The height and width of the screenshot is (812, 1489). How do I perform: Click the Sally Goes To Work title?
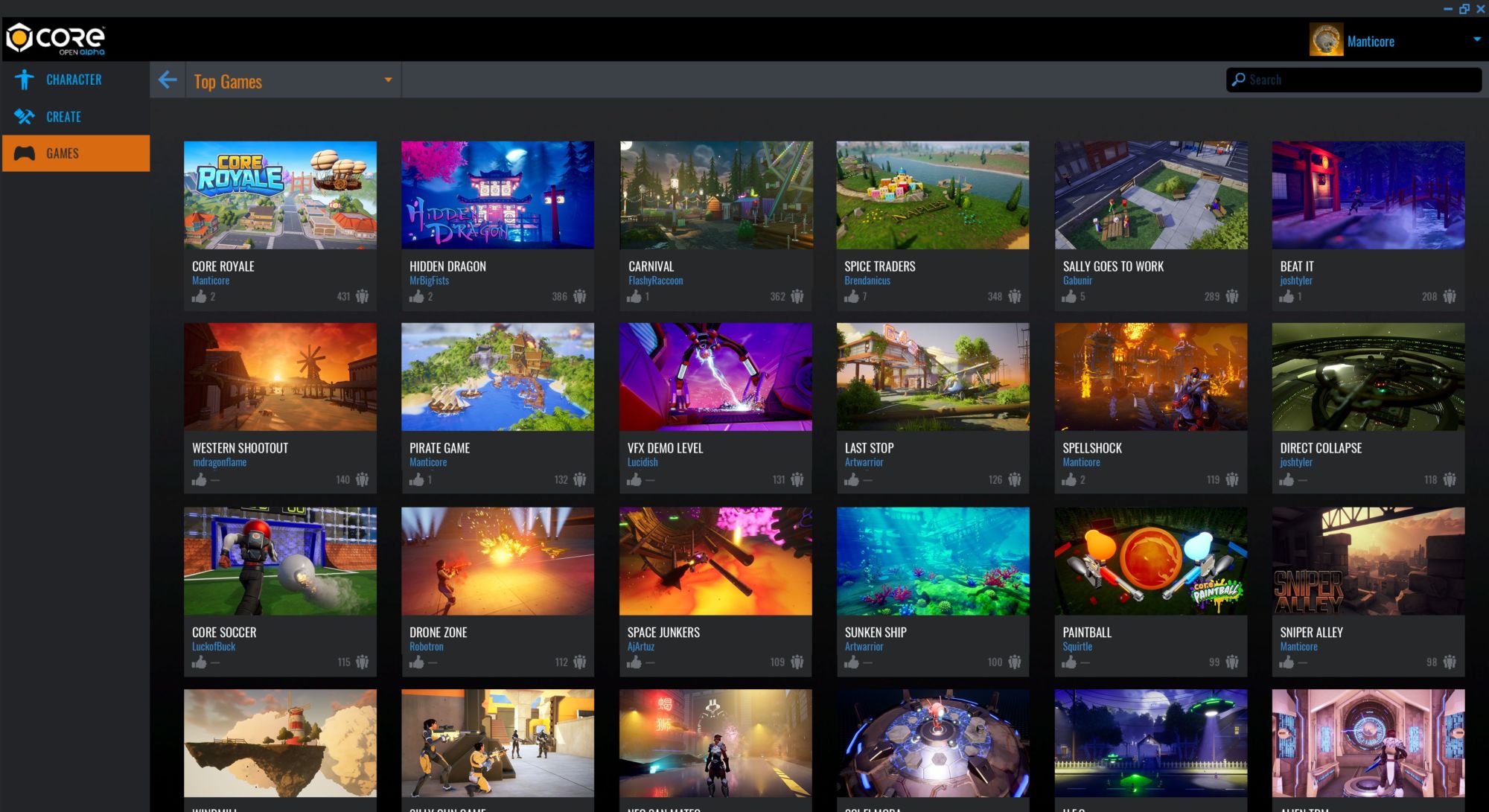pyautogui.click(x=1113, y=266)
